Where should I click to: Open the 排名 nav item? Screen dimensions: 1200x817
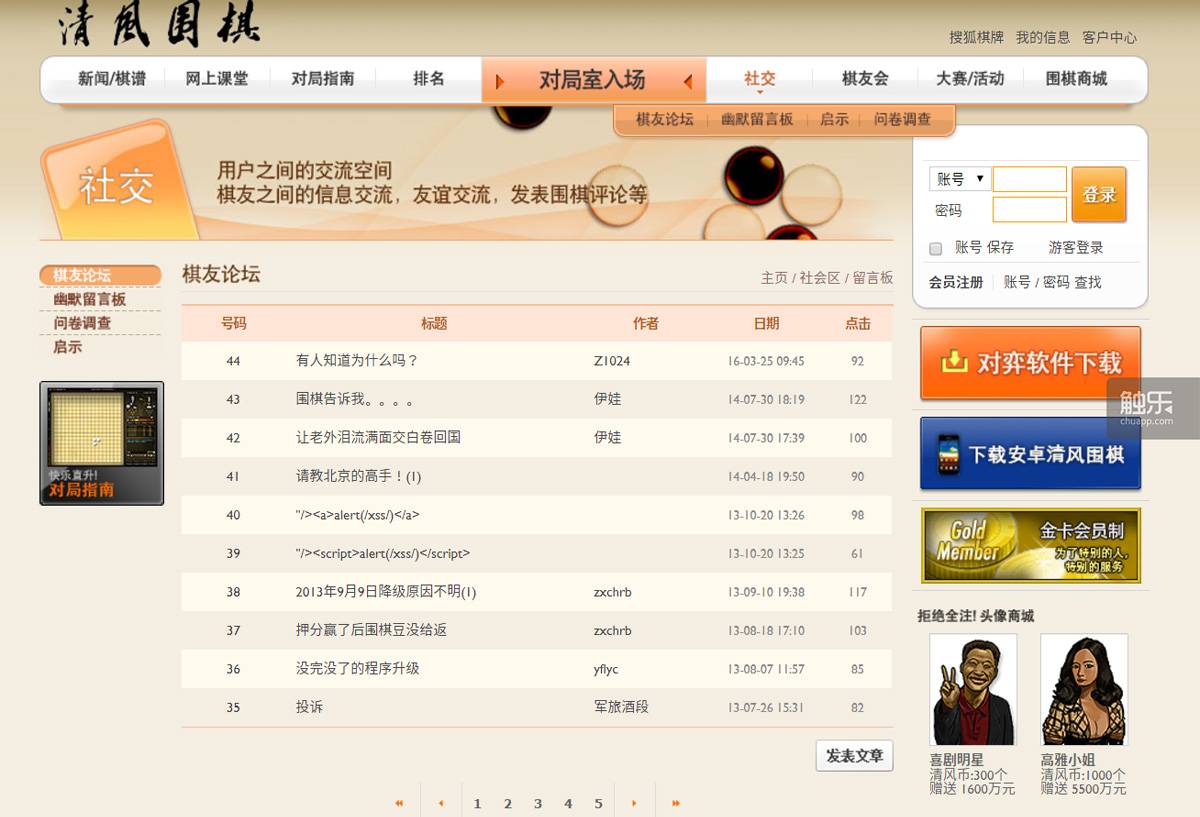[x=429, y=78]
